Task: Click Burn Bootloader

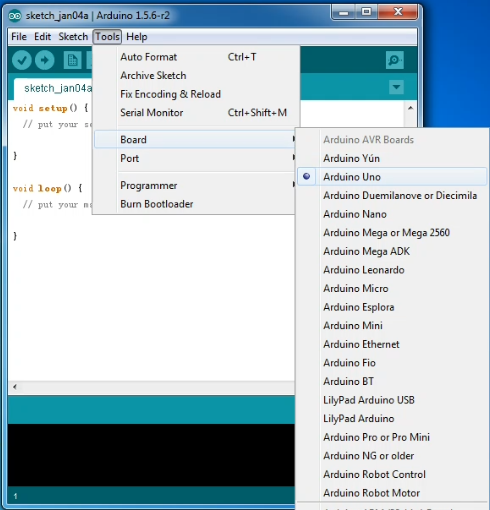Action: point(195,204)
